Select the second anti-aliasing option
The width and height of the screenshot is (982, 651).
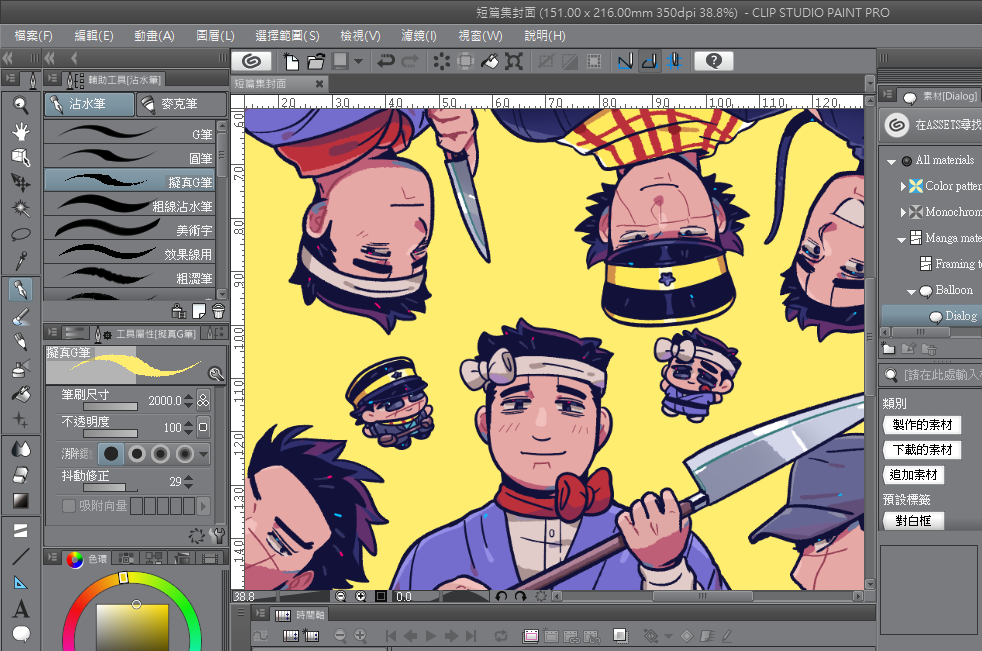point(136,453)
